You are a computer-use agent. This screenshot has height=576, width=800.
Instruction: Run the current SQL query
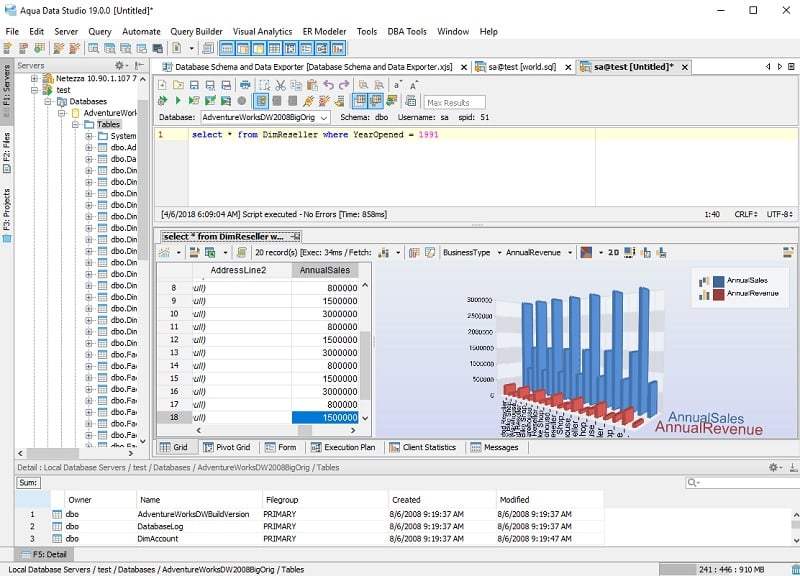pyautogui.click(x=177, y=101)
